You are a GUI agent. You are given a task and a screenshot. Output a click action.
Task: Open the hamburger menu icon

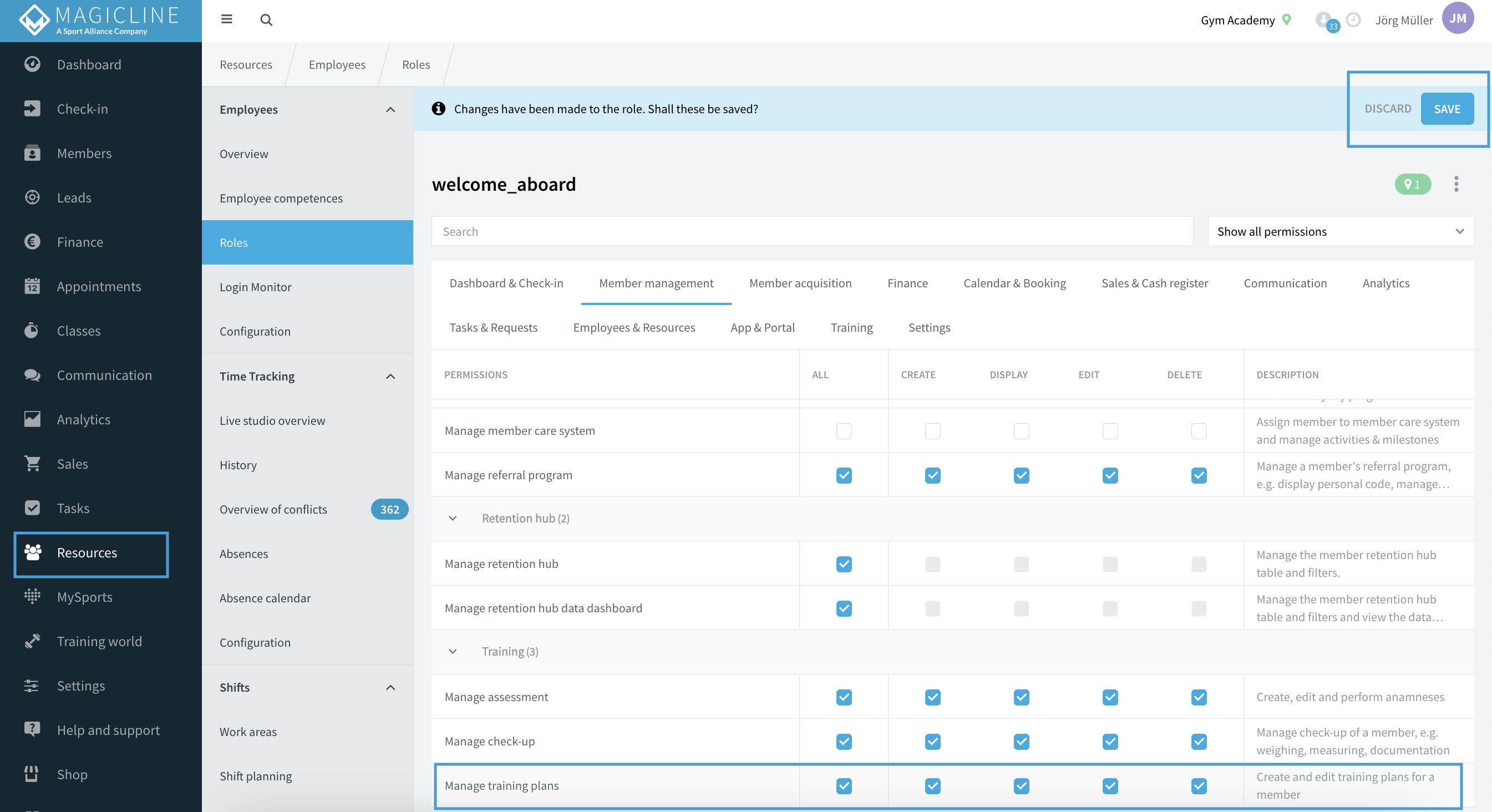point(226,20)
